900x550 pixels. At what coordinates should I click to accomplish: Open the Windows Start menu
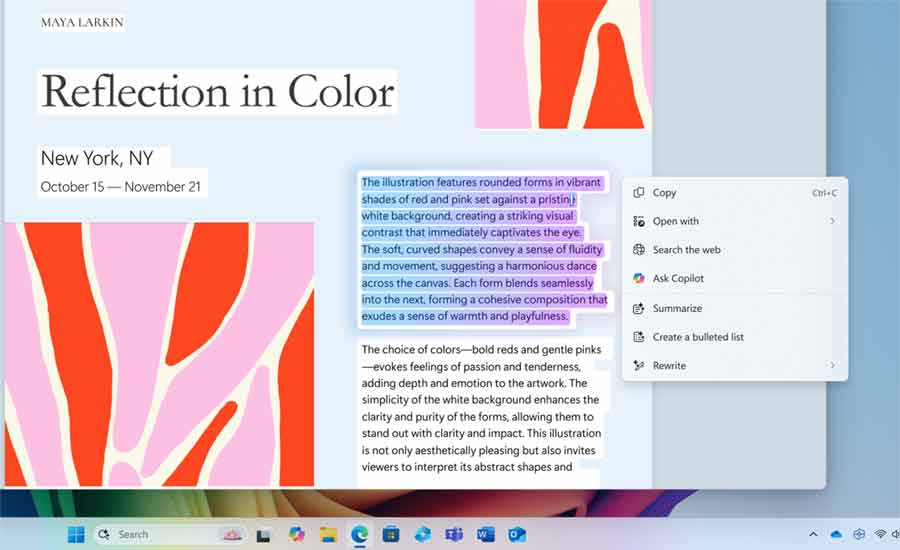(76, 534)
